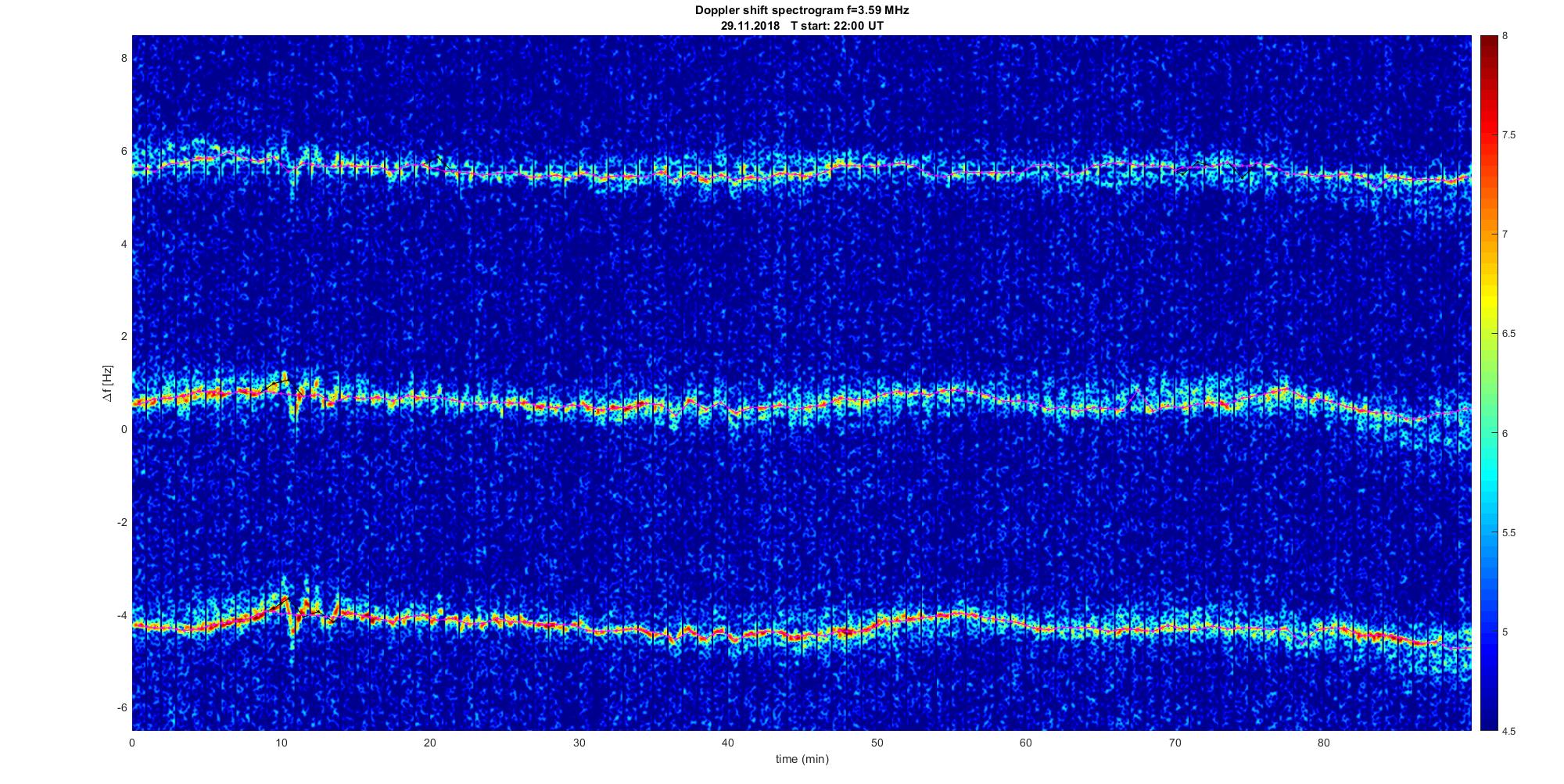This screenshot has height=784, width=1564.
Task: Click y-axis tick label "4"
Action: coord(124,244)
